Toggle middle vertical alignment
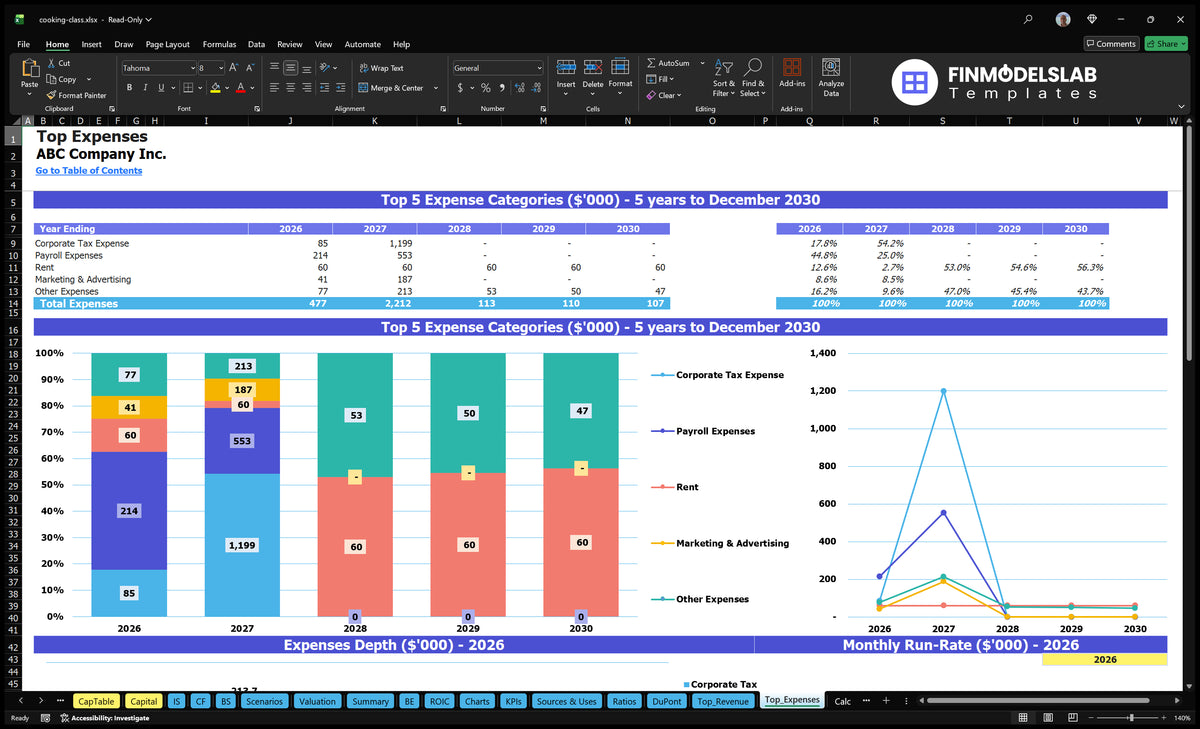The height and width of the screenshot is (729, 1200). coord(290,68)
